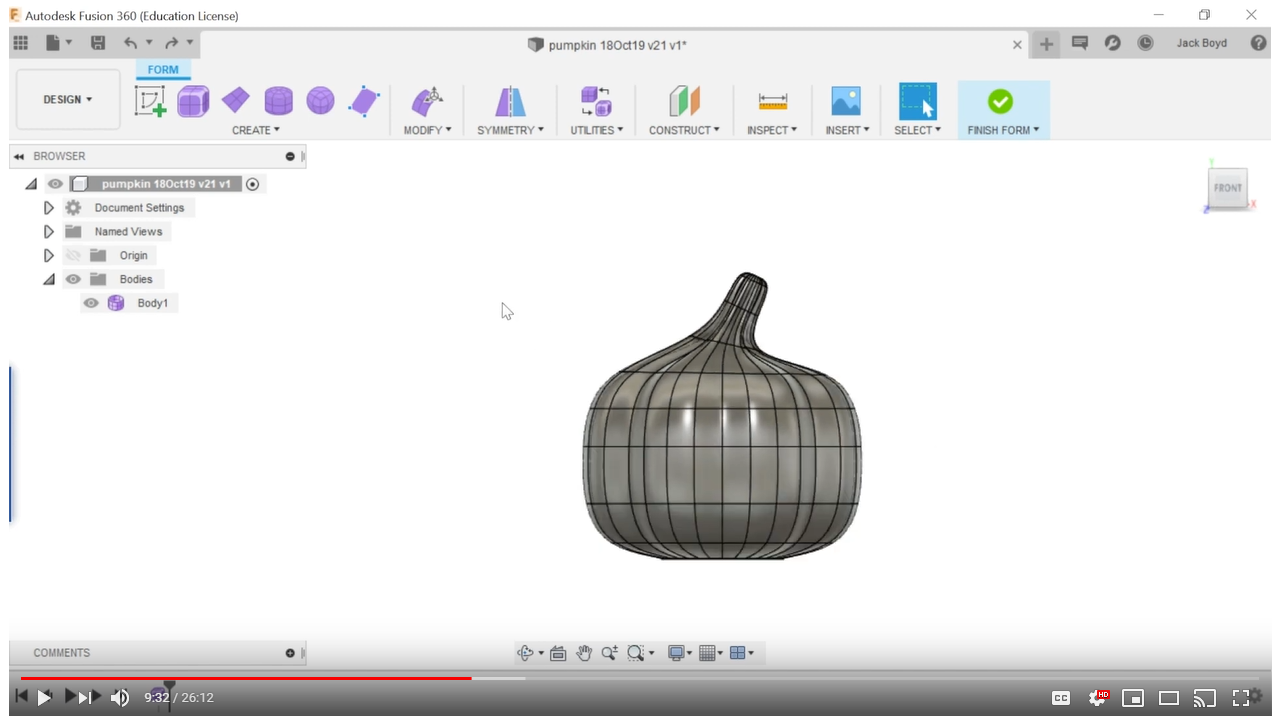1273x720 pixels.
Task: Click the job status clock icon
Action: point(1146,43)
